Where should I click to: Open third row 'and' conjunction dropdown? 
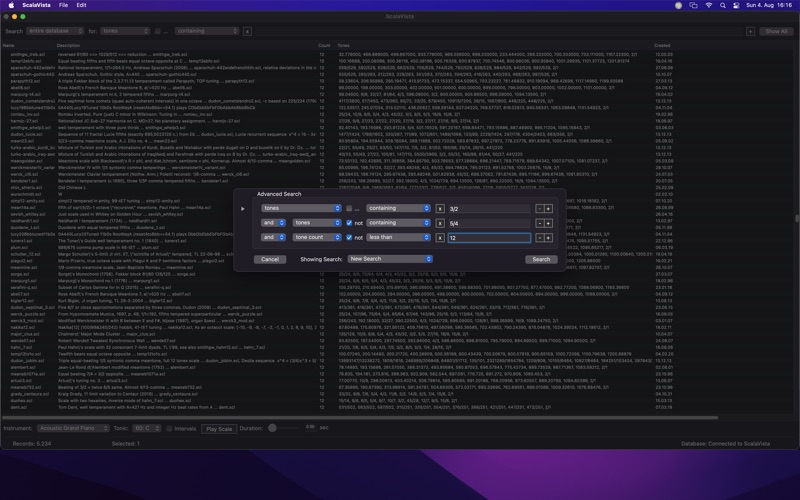click(x=273, y=237)
